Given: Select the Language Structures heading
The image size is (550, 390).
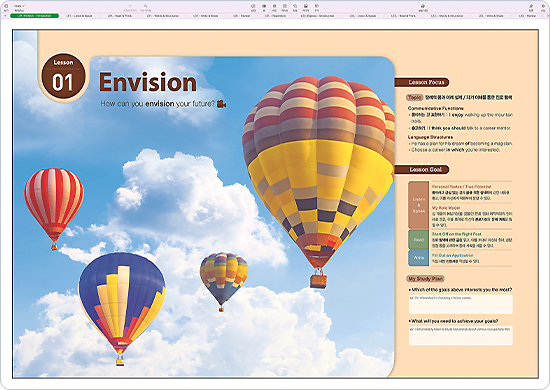Looking at the screenshot, I should 430,137.
